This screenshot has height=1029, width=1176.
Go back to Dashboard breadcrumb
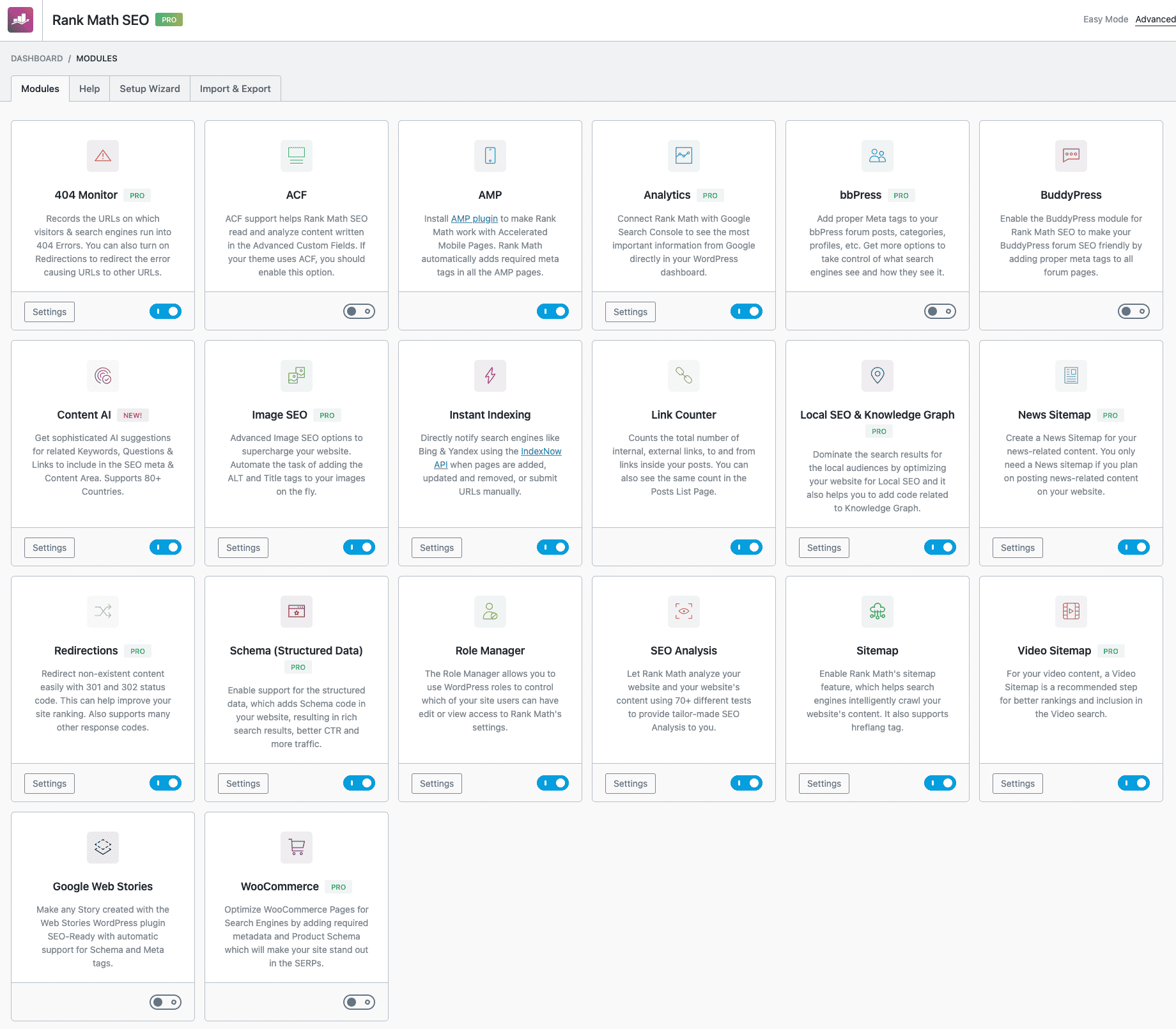37,58
